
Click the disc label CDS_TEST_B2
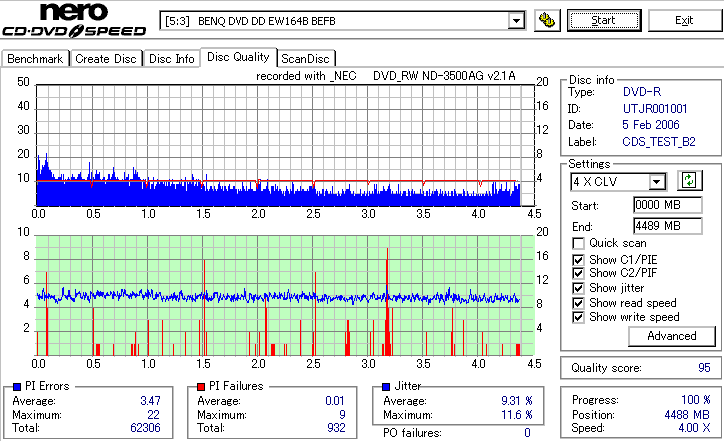[659, 142]
